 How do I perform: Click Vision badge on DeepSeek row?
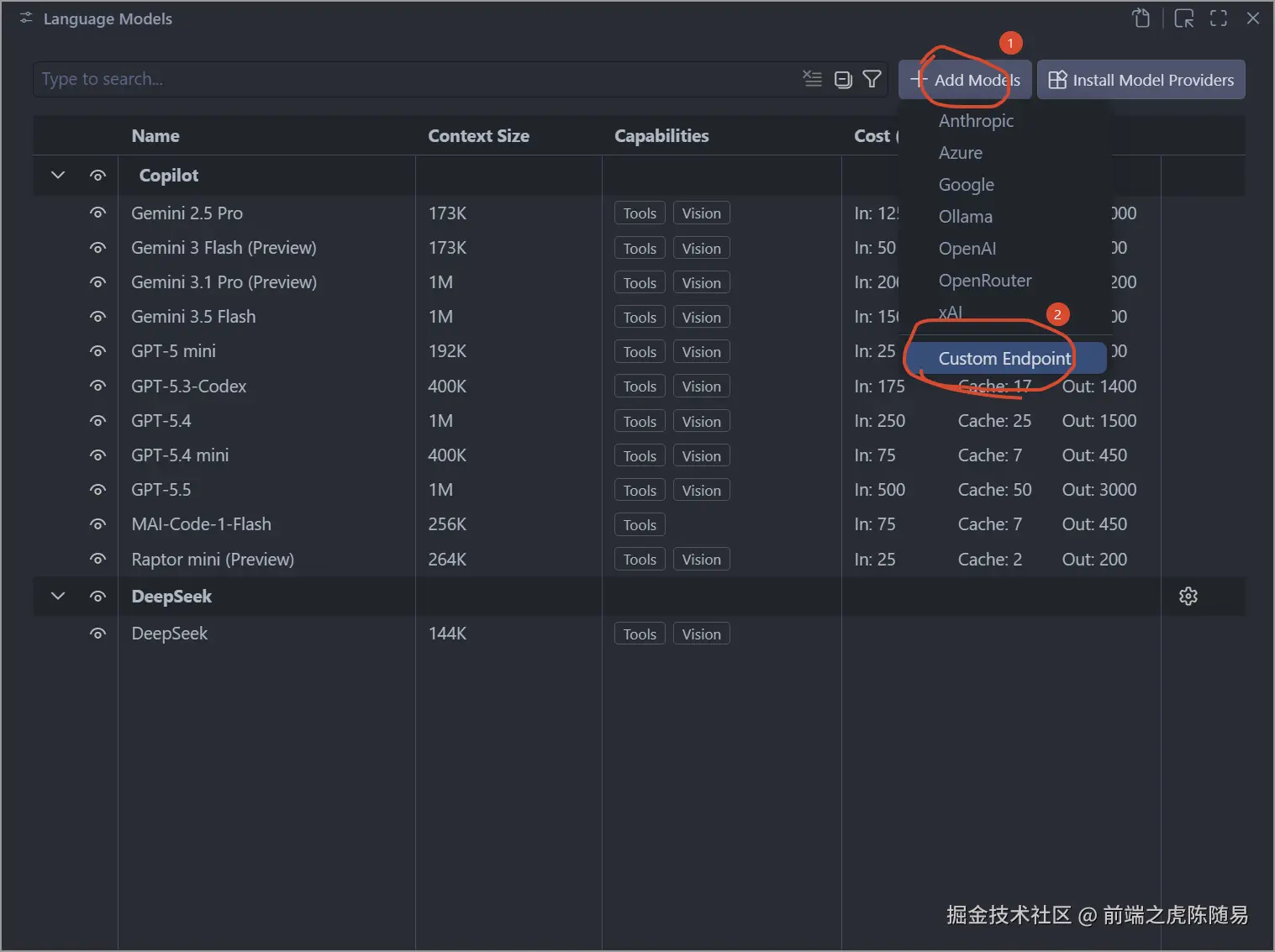point(702,634)
